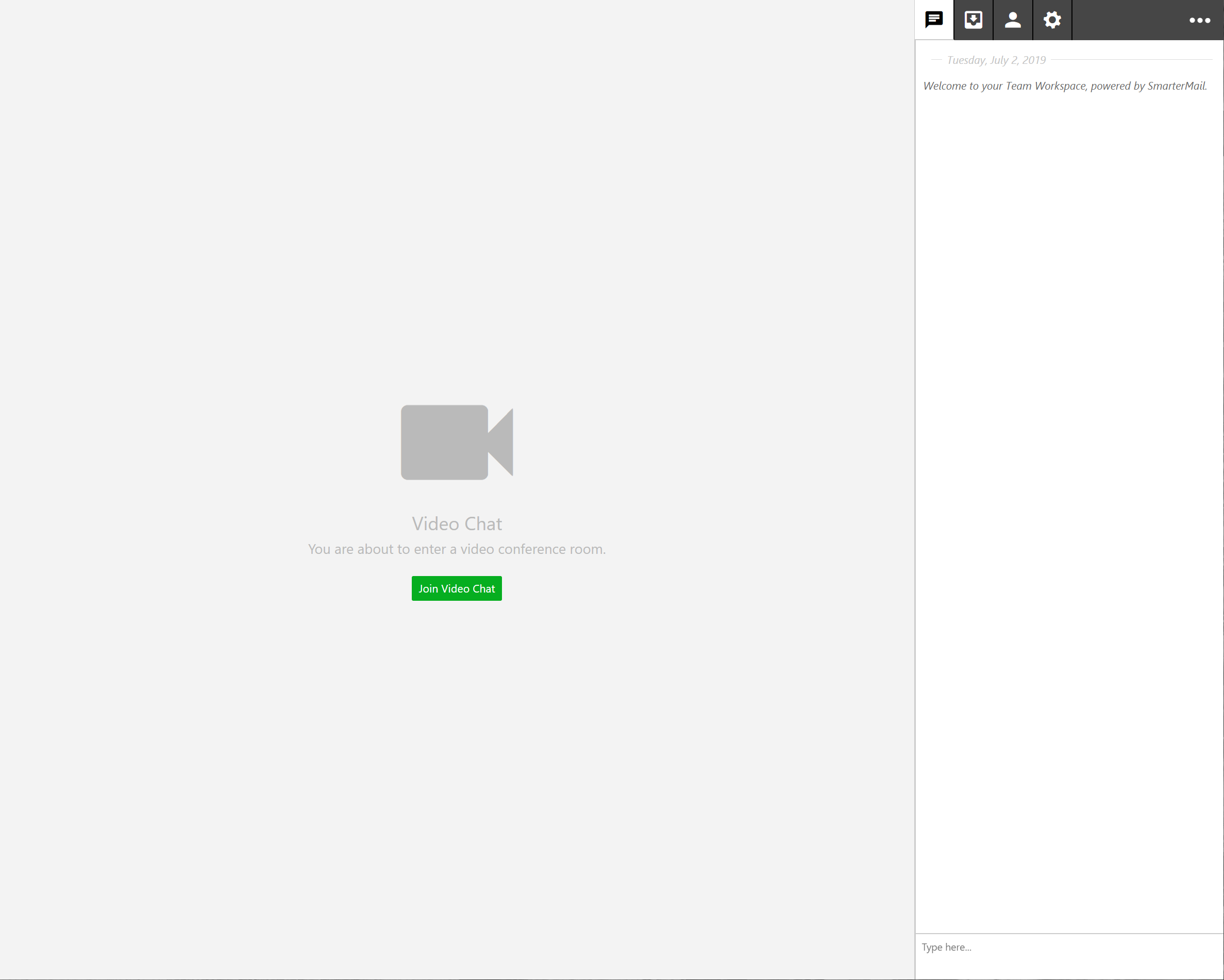Switch to the Files download tab
Viewport: 1224px width, 980px height.
point(973,20)
